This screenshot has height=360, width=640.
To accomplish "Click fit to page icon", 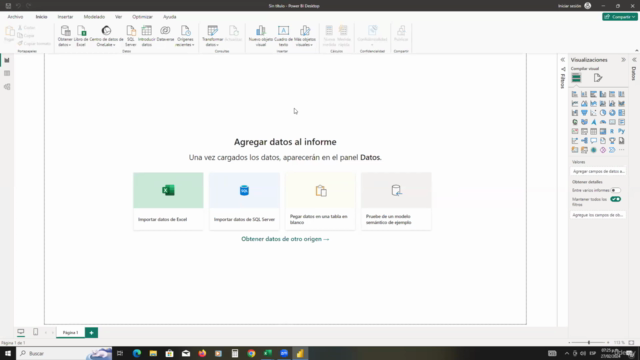I will tap(631, 342).
